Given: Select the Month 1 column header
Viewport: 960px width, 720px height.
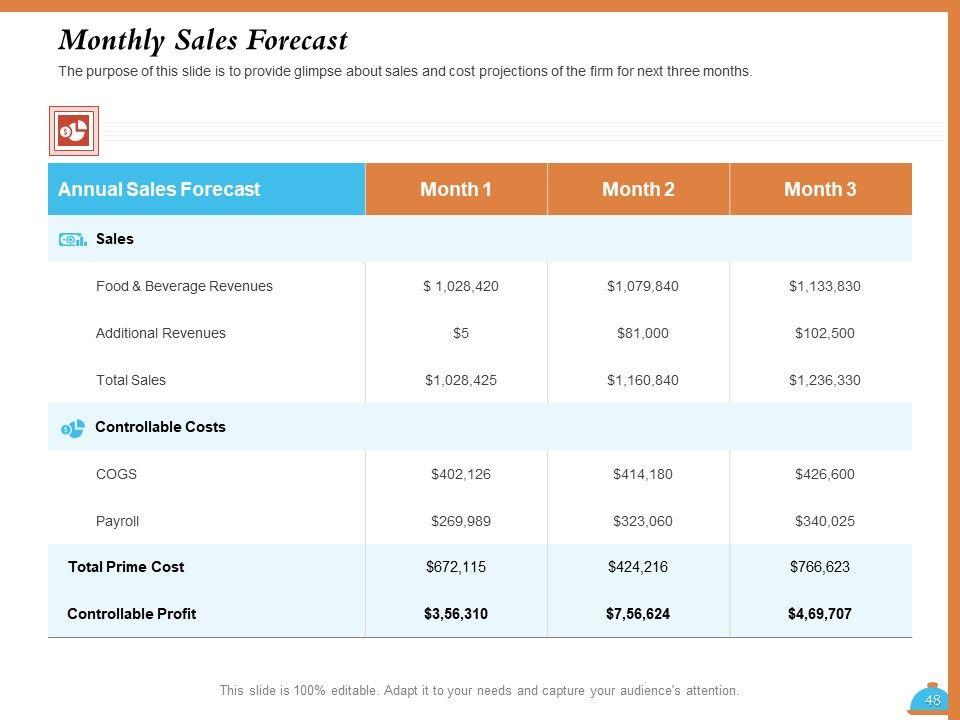Looking at the screenshot, I should click(x=456, y=189).
